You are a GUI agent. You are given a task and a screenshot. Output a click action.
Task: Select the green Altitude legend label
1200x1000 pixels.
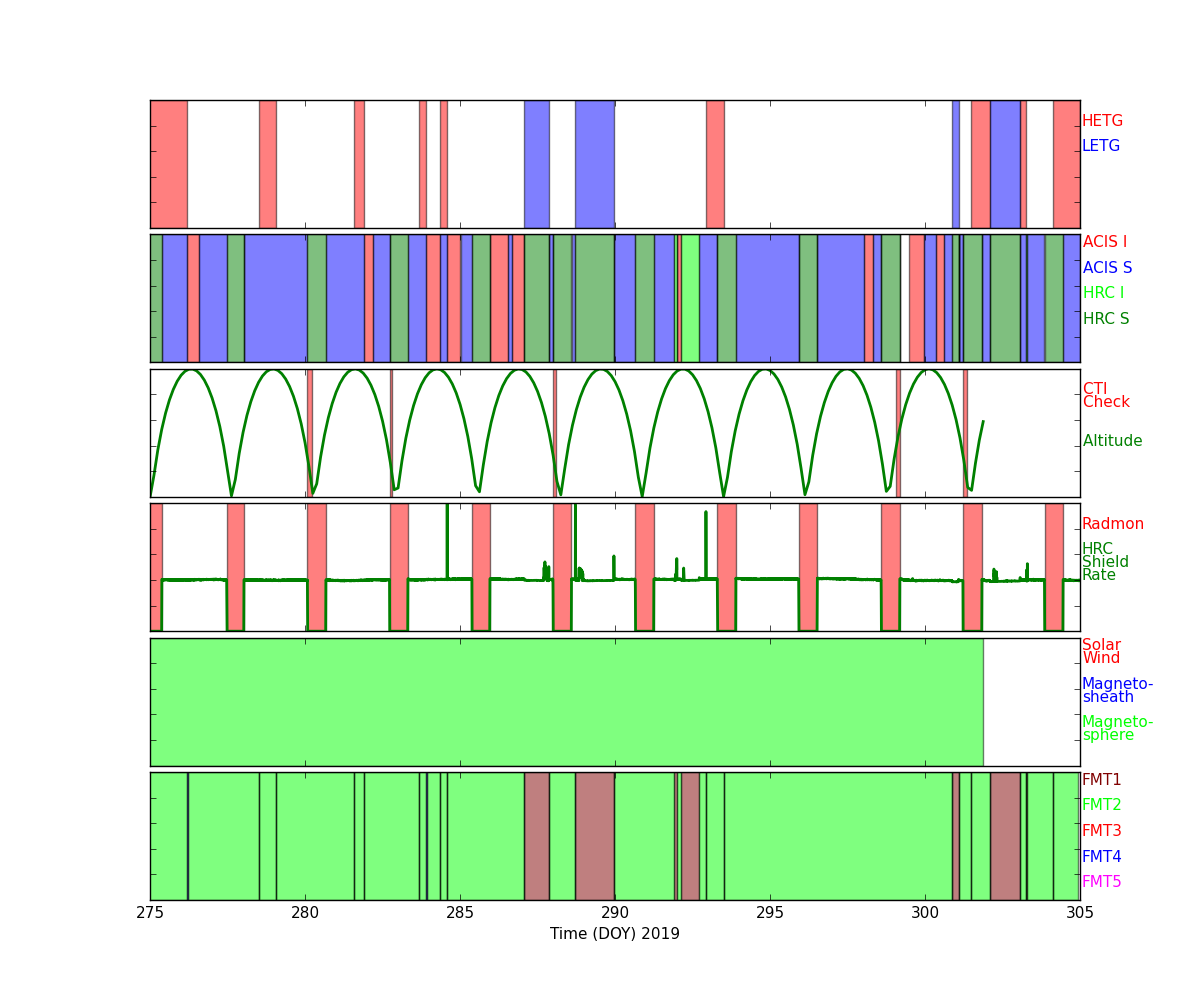click(x=1112, y=441)
